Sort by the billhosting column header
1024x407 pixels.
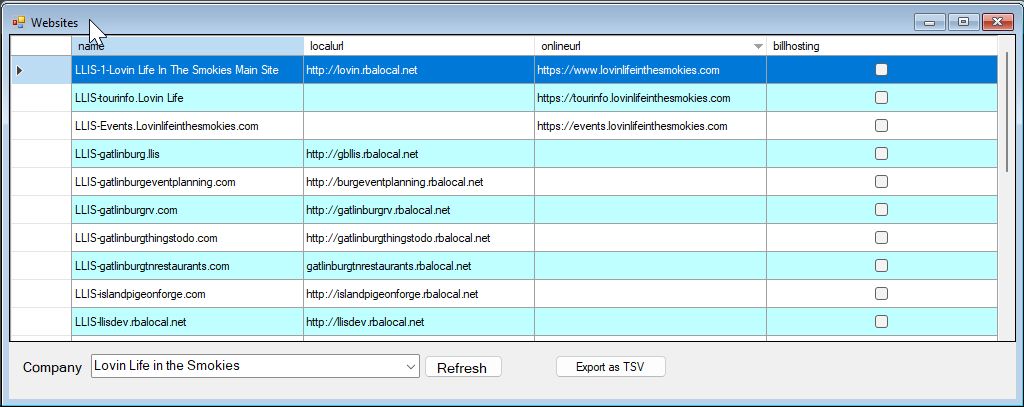pos(882,46)
